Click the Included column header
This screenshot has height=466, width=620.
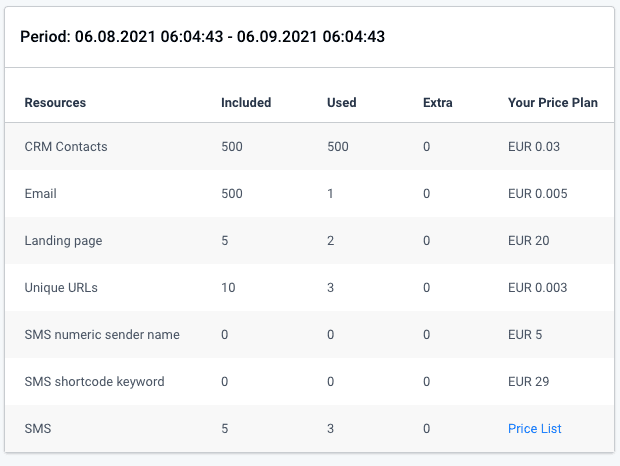[246, 103]
